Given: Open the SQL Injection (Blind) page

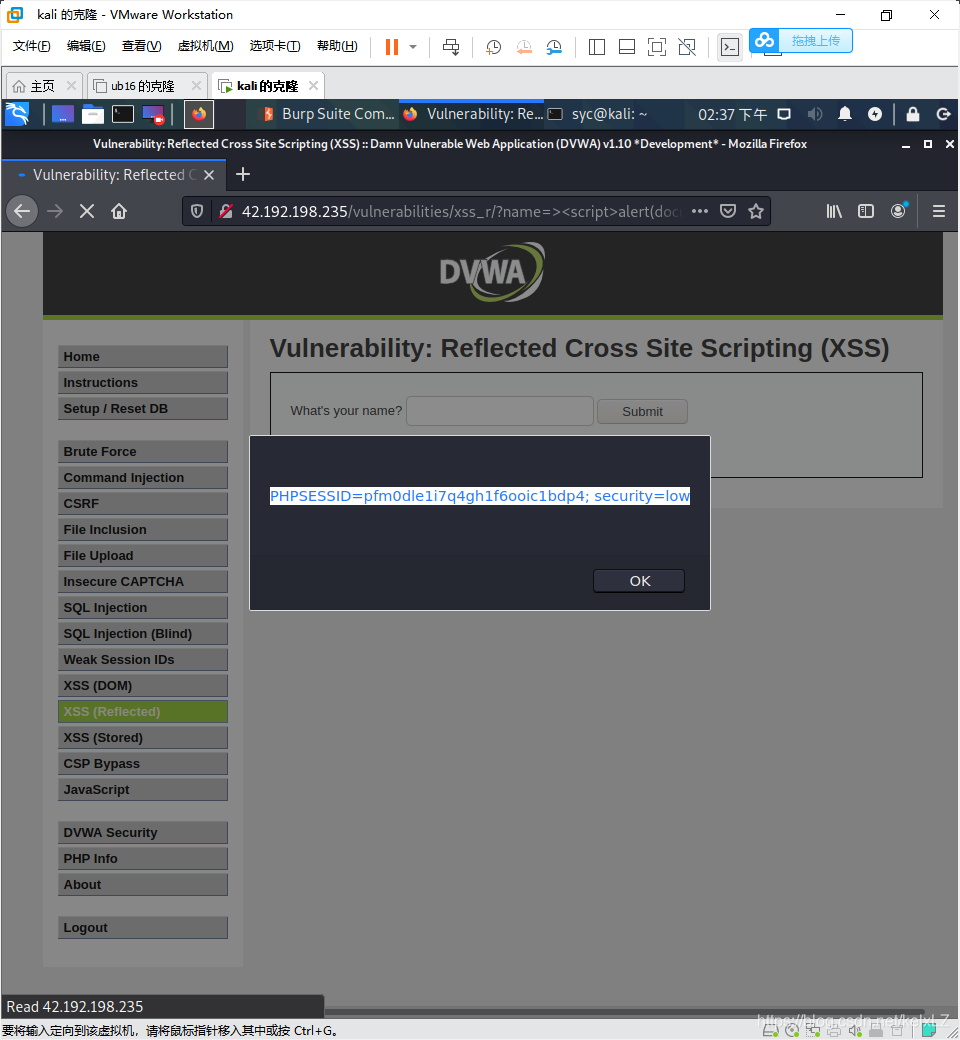Looking at the screenshot, I should (x=143, y=633).
